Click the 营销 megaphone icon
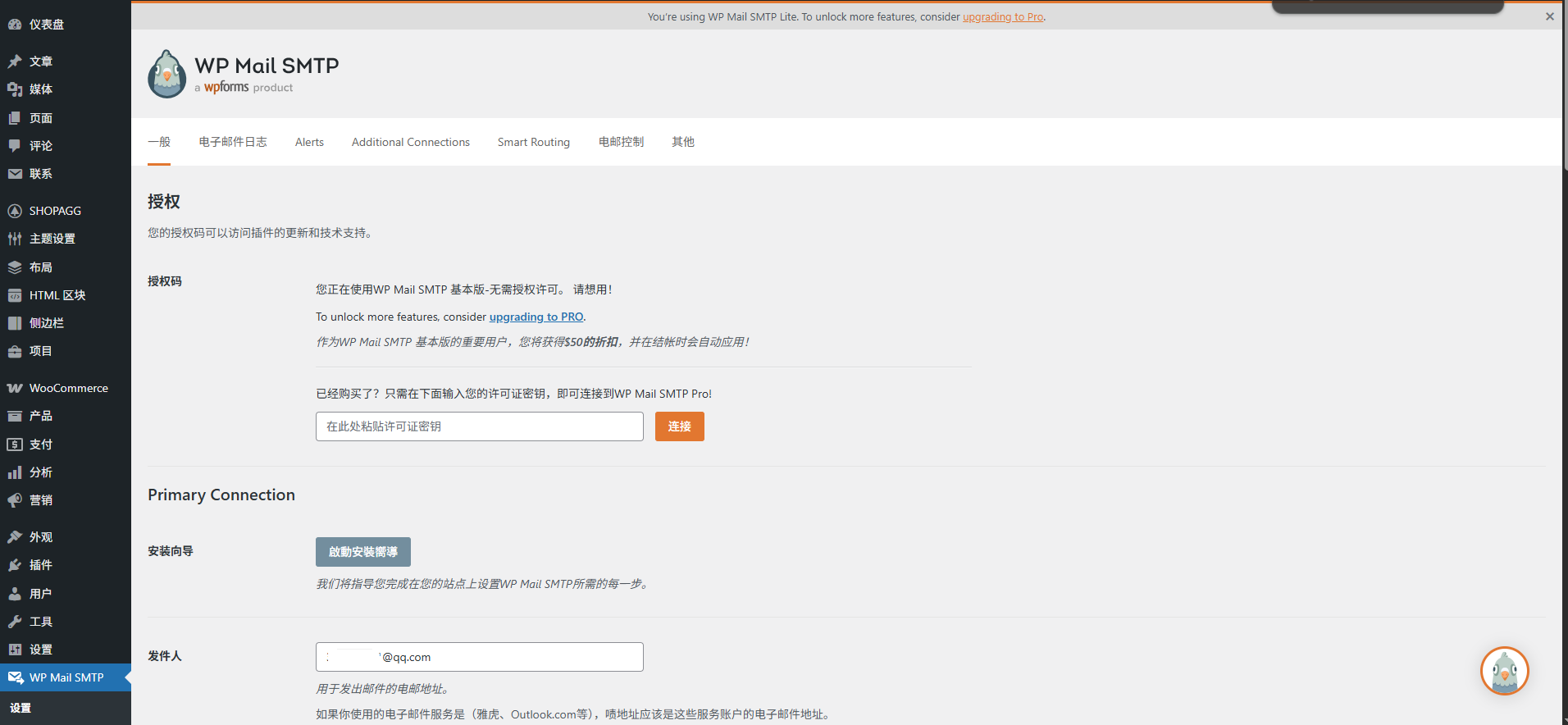This screenshot has width=1568, height=725. click(x=15, y=500)
